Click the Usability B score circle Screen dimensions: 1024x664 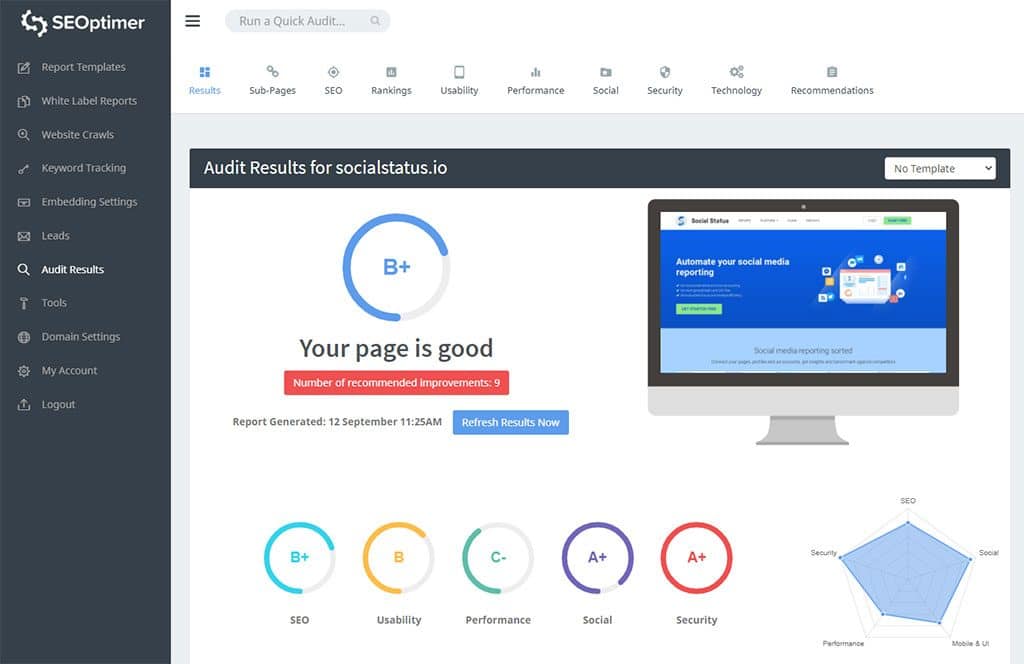pos(399,558)
